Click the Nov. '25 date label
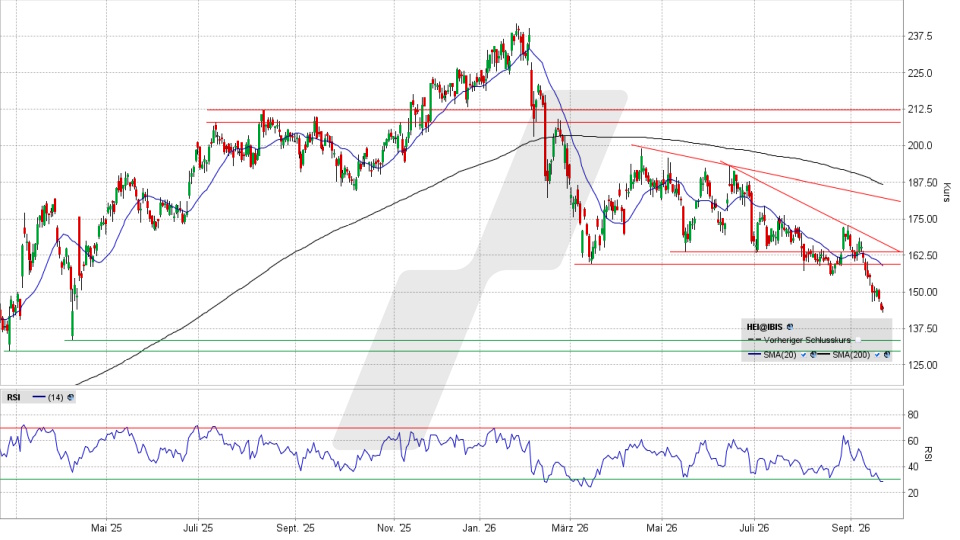 coord(394,528)
